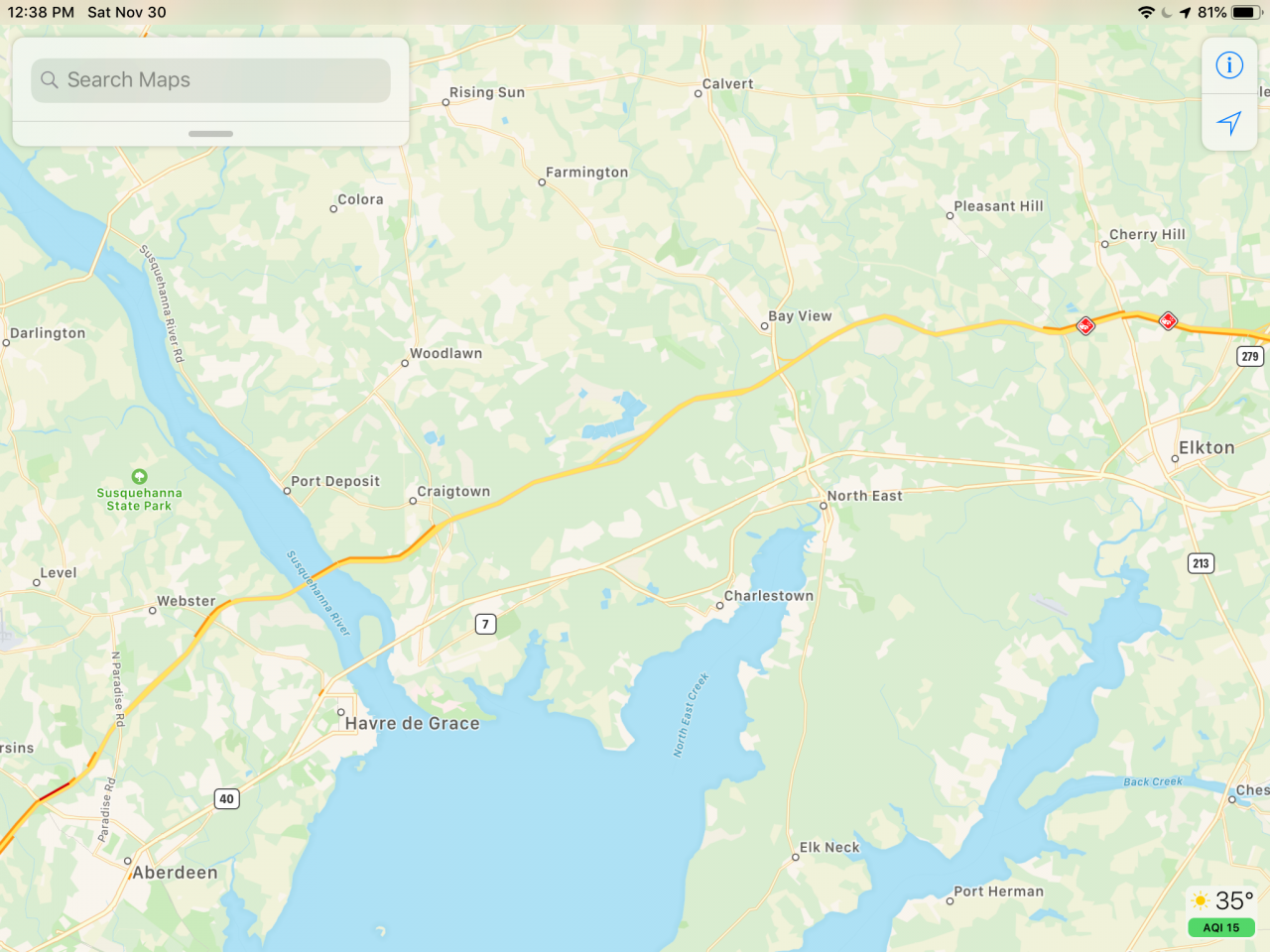The image size is (1270, 952).
Task: Tap the Route 7 highway shield
Action: (x=485, y=624)
